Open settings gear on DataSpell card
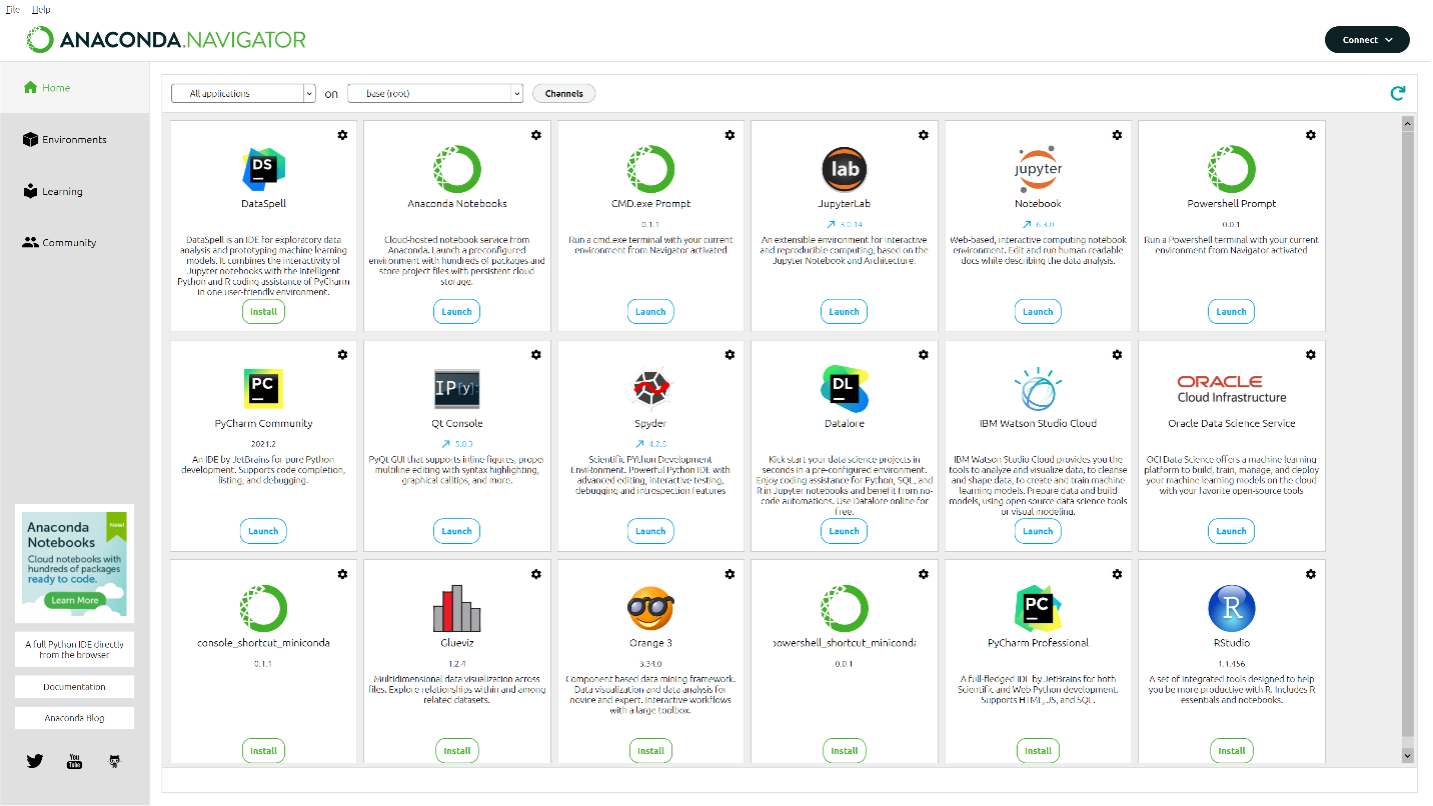The height and width of the screenshot is (806, 1433). [343, 135]
